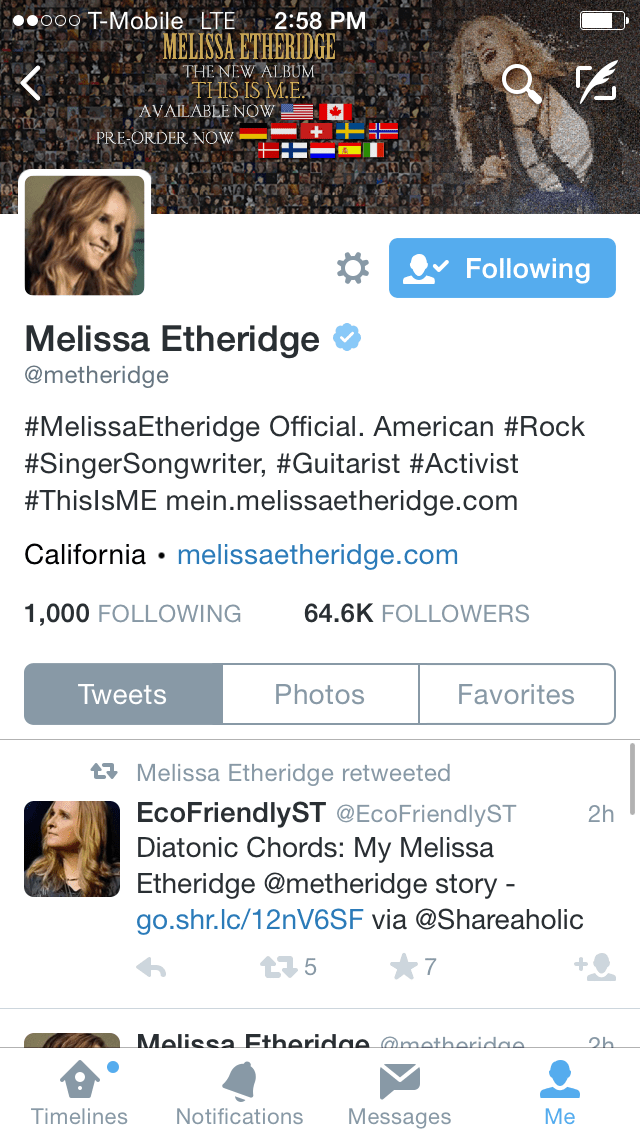Open melissaetheridge.com website link
Image resolution: width=640 pixels, height=1136 pixels.
317,555
